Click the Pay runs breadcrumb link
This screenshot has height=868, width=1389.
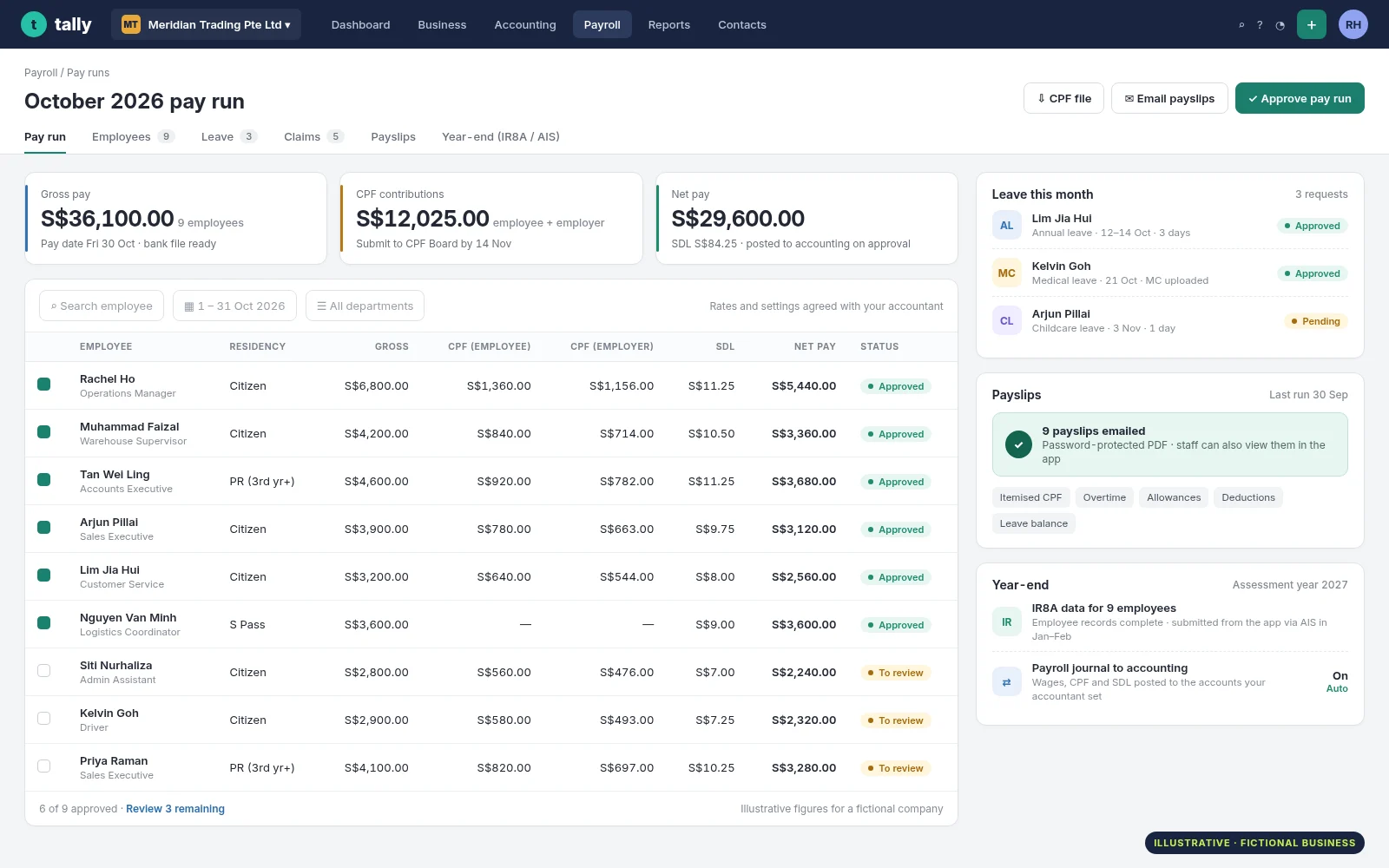(88, 73)
